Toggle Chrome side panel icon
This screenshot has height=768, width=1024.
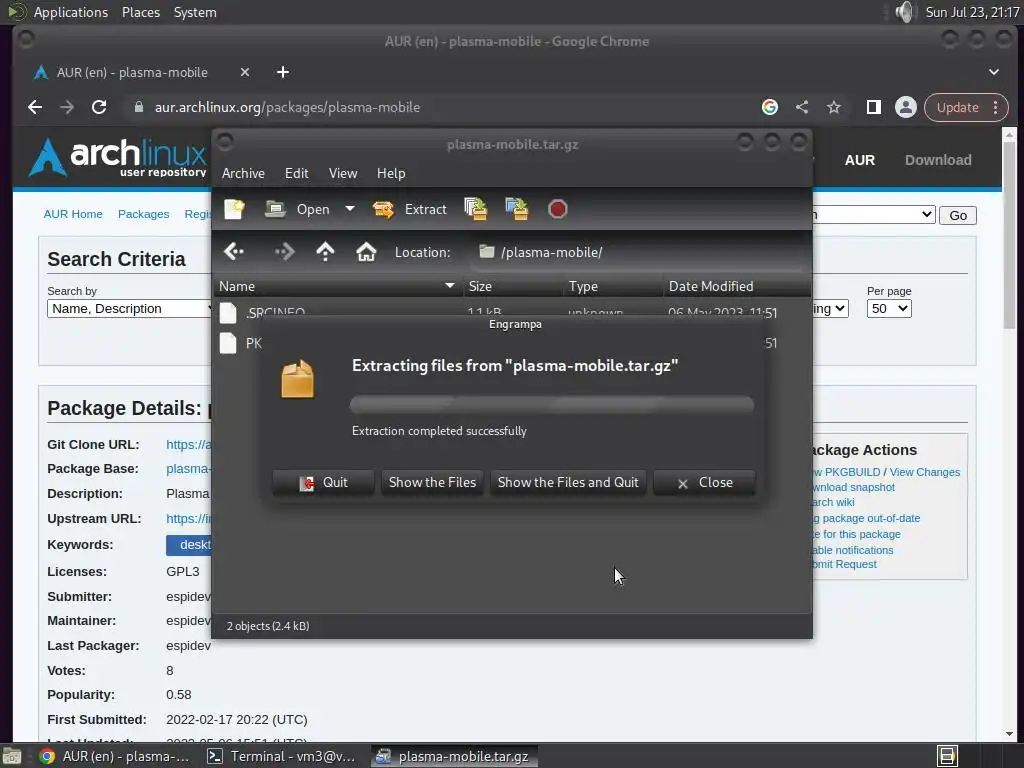point(874,107)
